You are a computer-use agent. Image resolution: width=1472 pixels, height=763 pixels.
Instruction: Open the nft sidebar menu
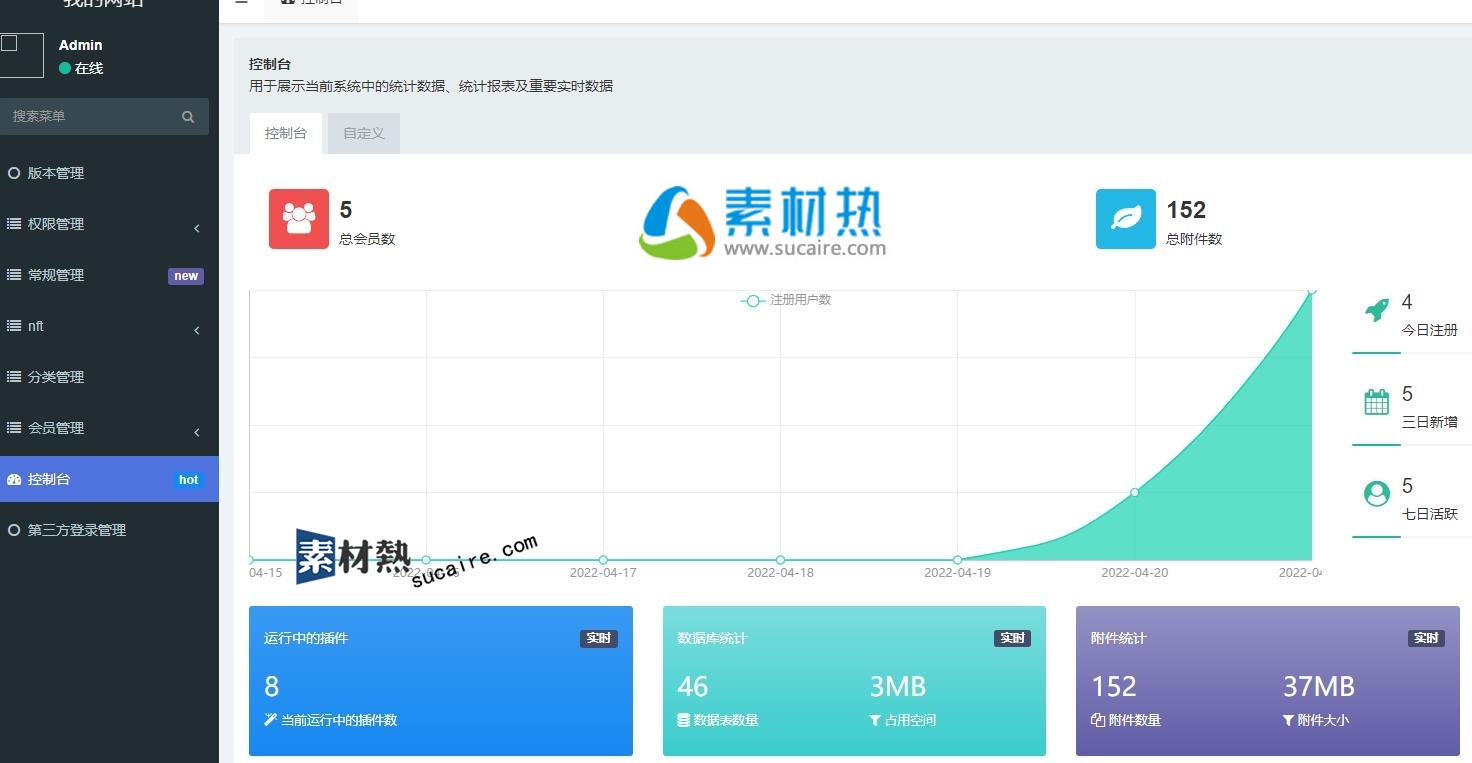point(109,326)
